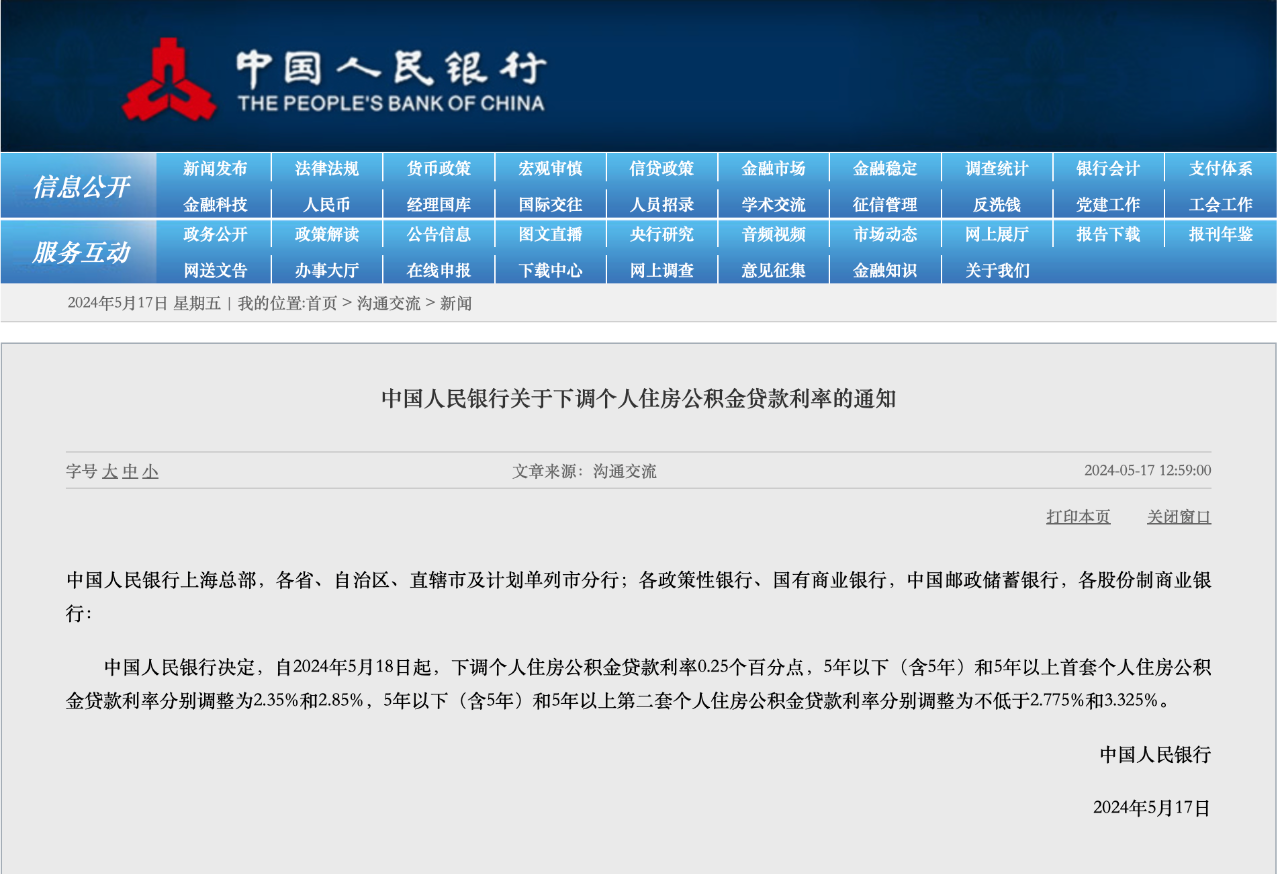Viewport: 1280px width, 874px height.
Task: Open 网送文告 page
Action: pos(215,270)
